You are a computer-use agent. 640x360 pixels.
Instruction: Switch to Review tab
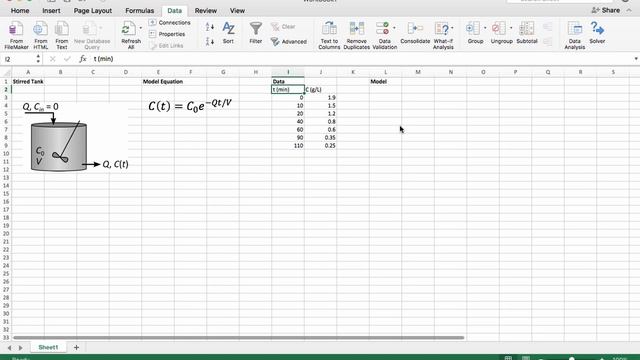[206, 11]
